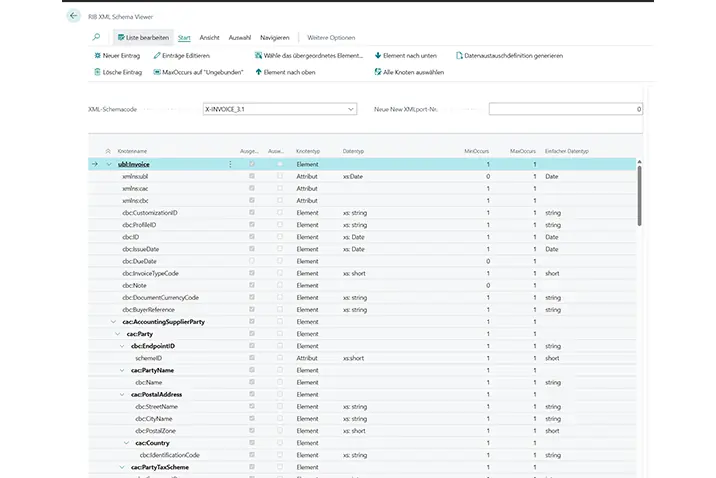This screenshot has height=478, width=716.
Task: Toggle Ausge checkbox for xmlns:ubl row
Action: 252,176
